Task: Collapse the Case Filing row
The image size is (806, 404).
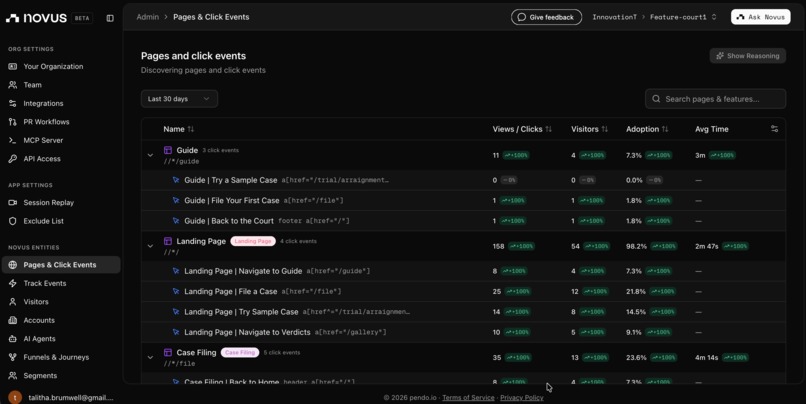Action: point(150,357)
